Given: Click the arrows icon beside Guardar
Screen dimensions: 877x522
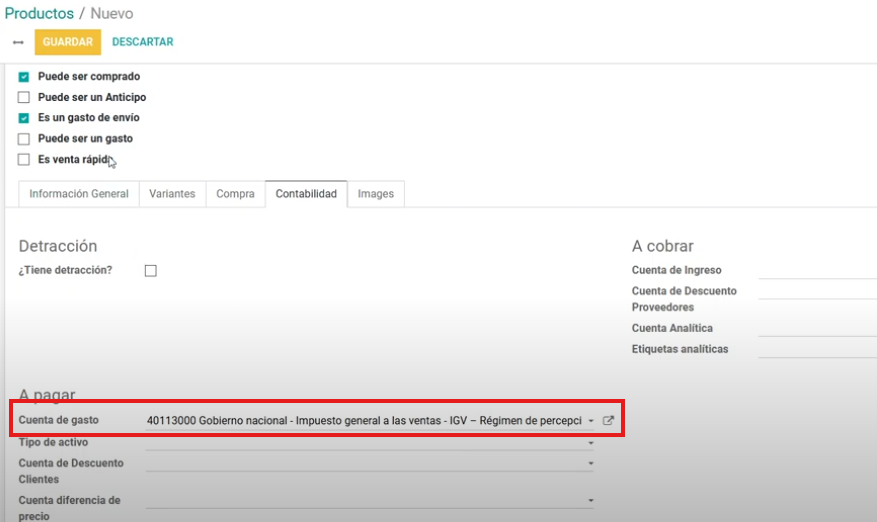Looking at the screenshot, I should click(18, 43).
